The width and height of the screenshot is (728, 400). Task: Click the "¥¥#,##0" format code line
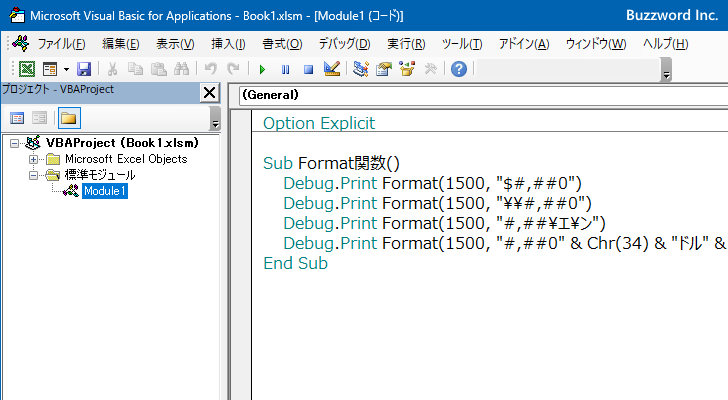coord(437,203)
